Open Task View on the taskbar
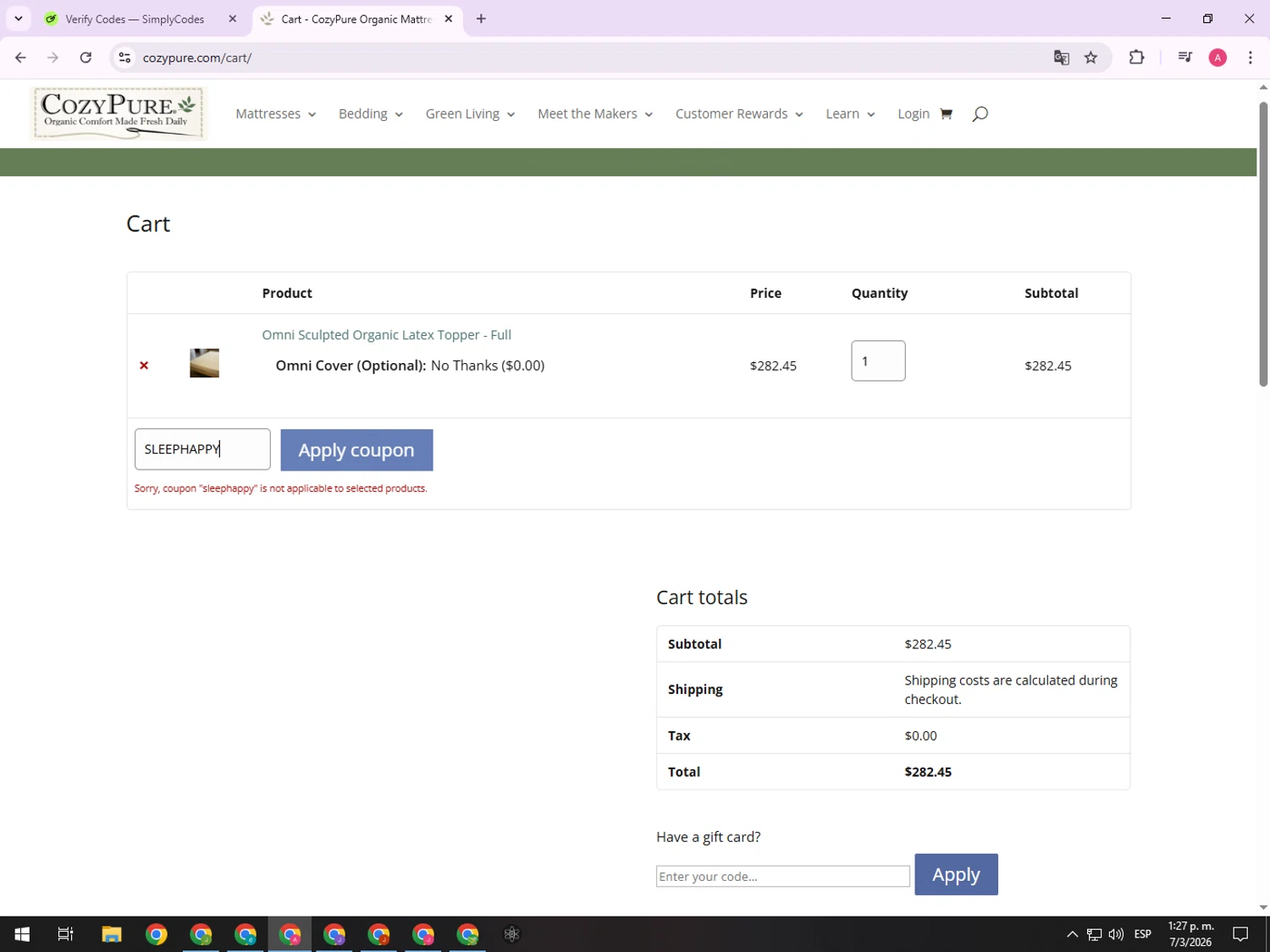 click(x=65, y=934)
